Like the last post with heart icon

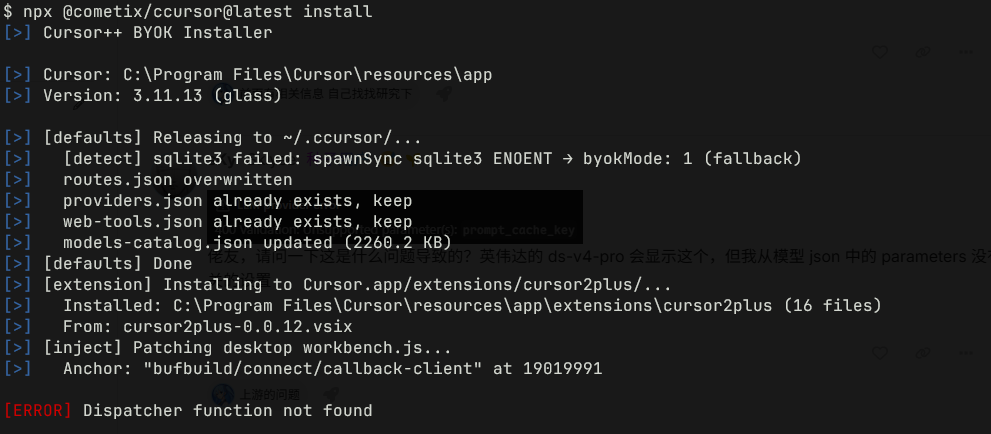coord(880,353)
